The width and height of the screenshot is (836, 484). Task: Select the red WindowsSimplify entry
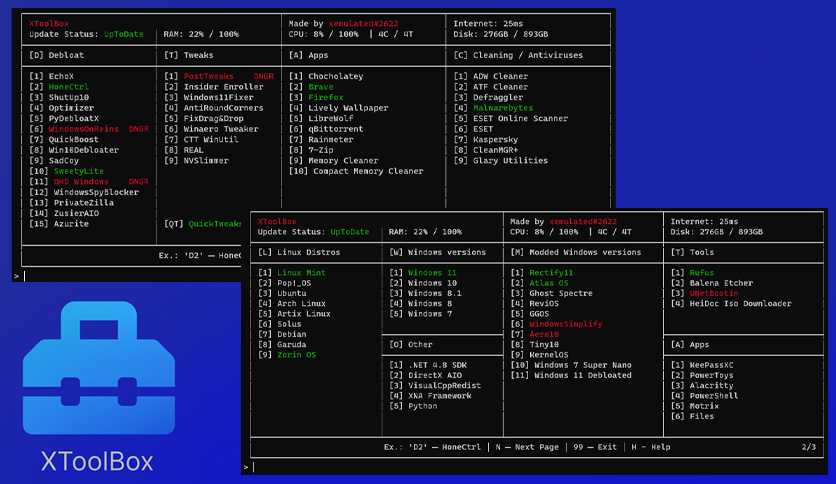coord(557,324)
